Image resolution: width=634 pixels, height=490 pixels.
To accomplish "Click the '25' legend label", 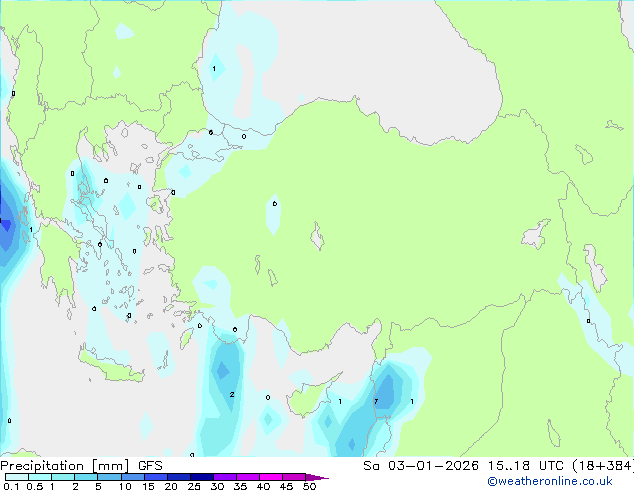I will point(194,486).
